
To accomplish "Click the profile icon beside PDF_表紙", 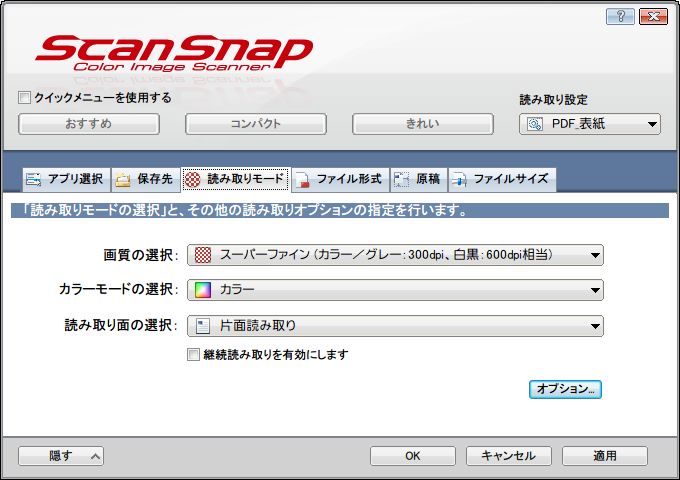I will point(534,124).
